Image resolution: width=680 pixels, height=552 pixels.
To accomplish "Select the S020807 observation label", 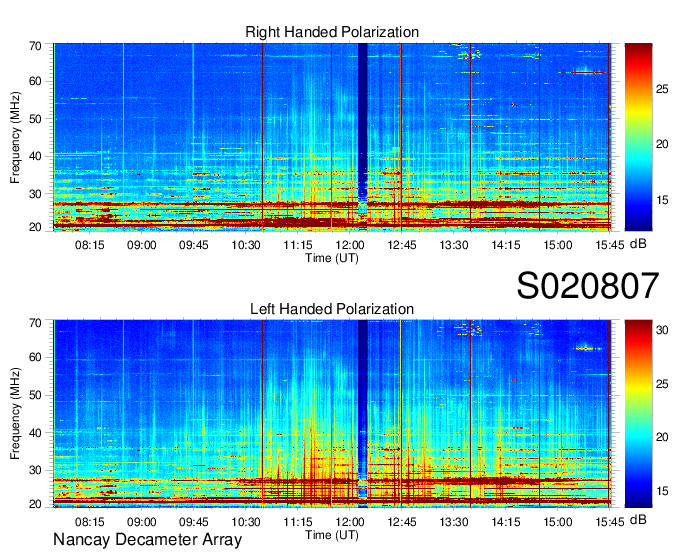I will click(x=588, y=285).
